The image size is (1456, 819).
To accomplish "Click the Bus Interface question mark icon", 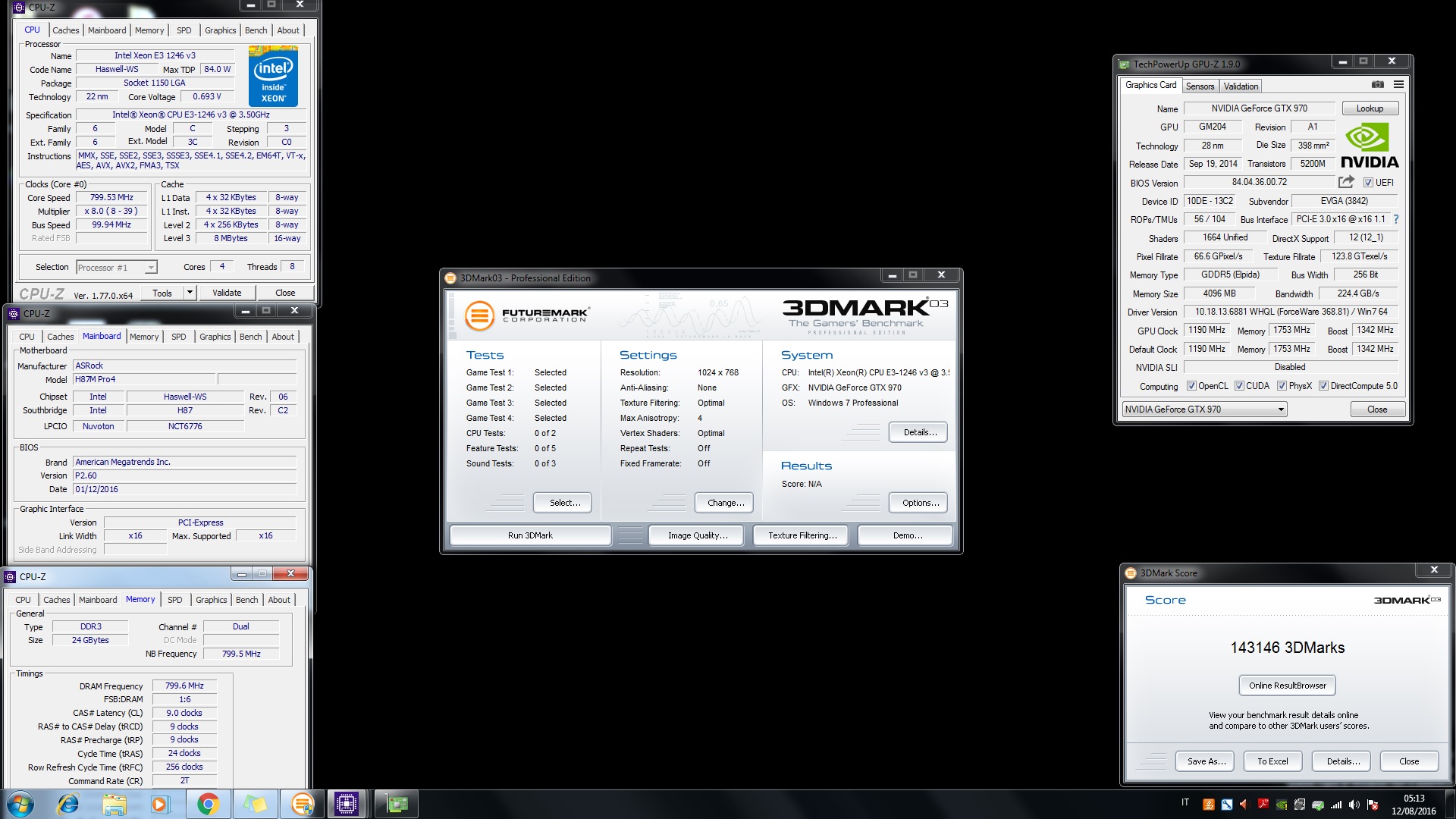I will click(1396, 219).
